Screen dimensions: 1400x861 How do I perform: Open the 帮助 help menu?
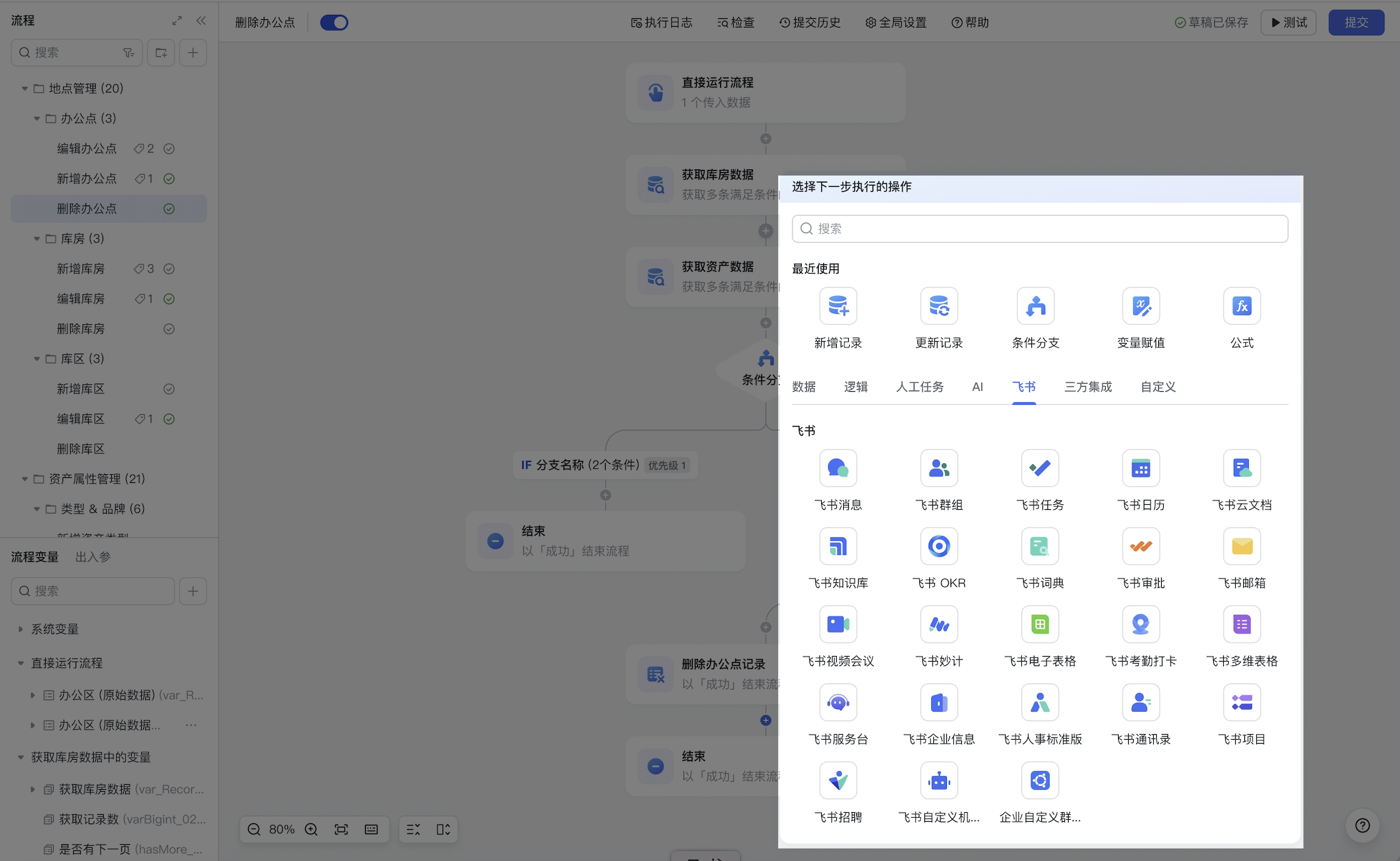[x=970, y=22]
